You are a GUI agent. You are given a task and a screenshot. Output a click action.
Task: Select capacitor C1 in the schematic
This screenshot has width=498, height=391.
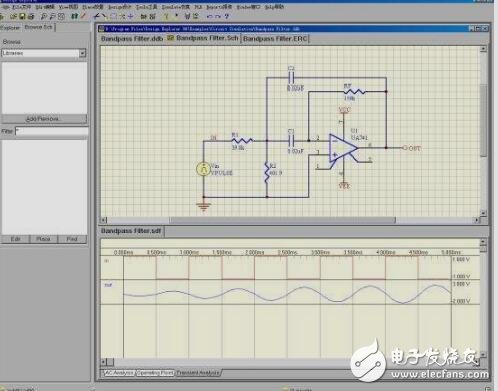[291, 141]
